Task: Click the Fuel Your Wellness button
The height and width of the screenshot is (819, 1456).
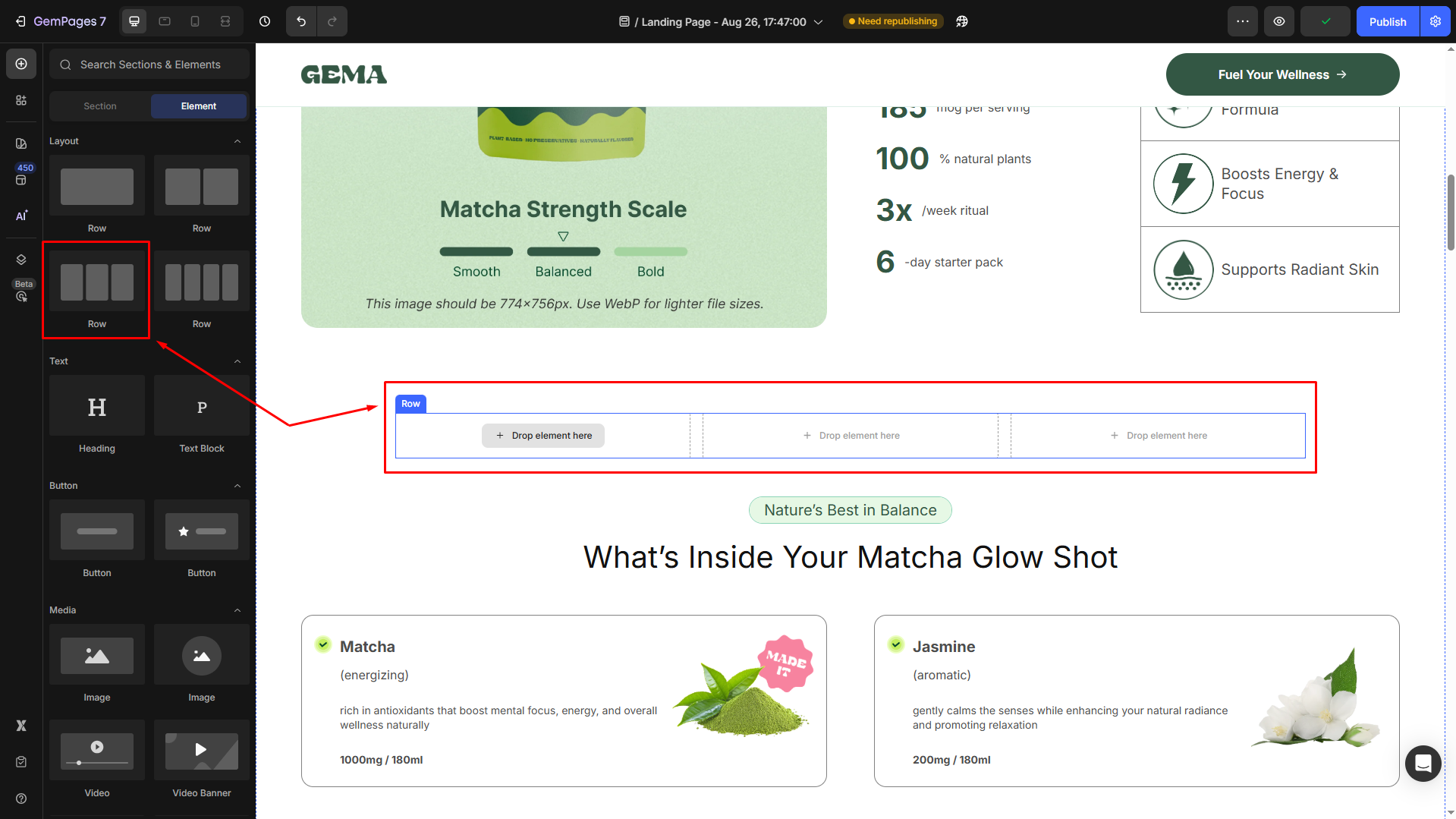Action: [x=1282, y=74]
